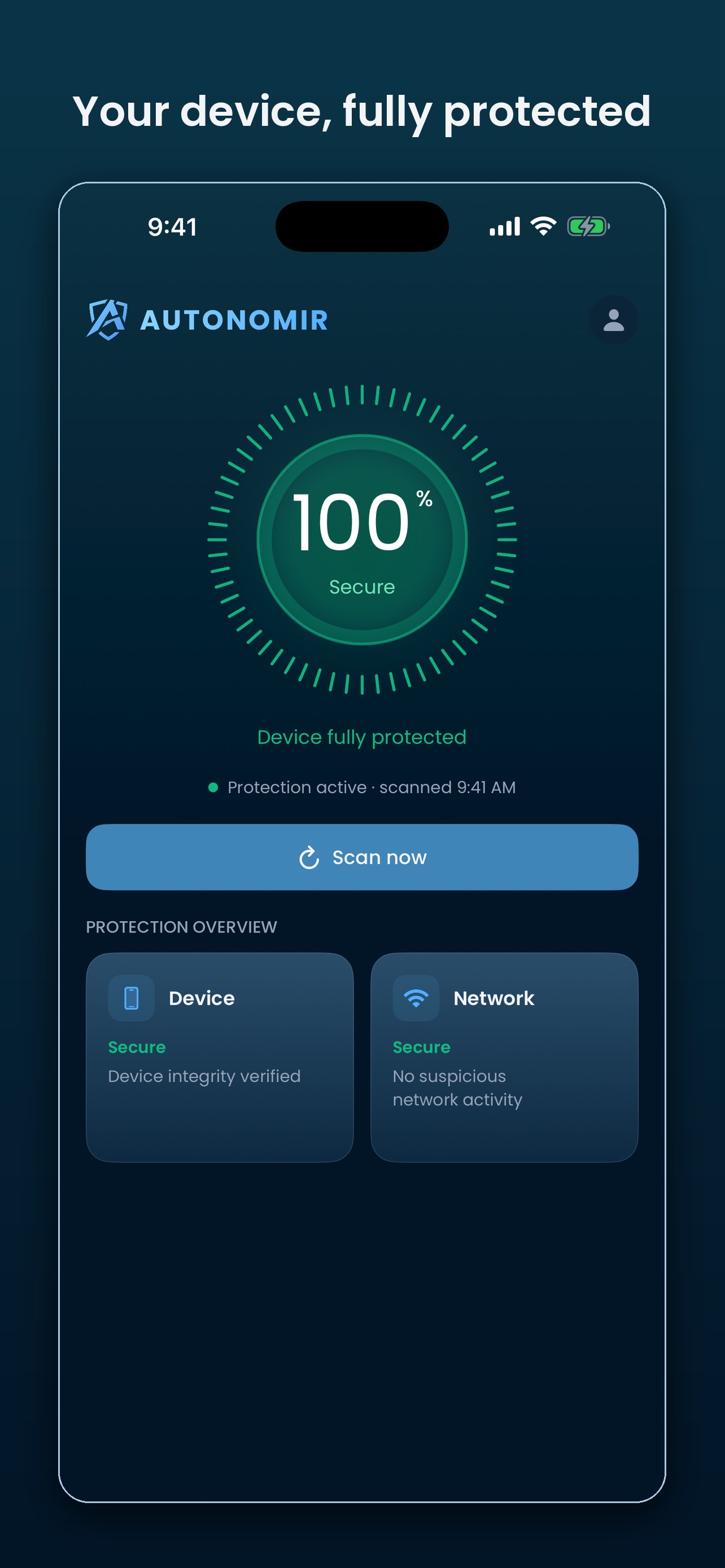Click the cellular signal bars icon
This screenshot has height=1568, width=725.
tap(505, 226)
